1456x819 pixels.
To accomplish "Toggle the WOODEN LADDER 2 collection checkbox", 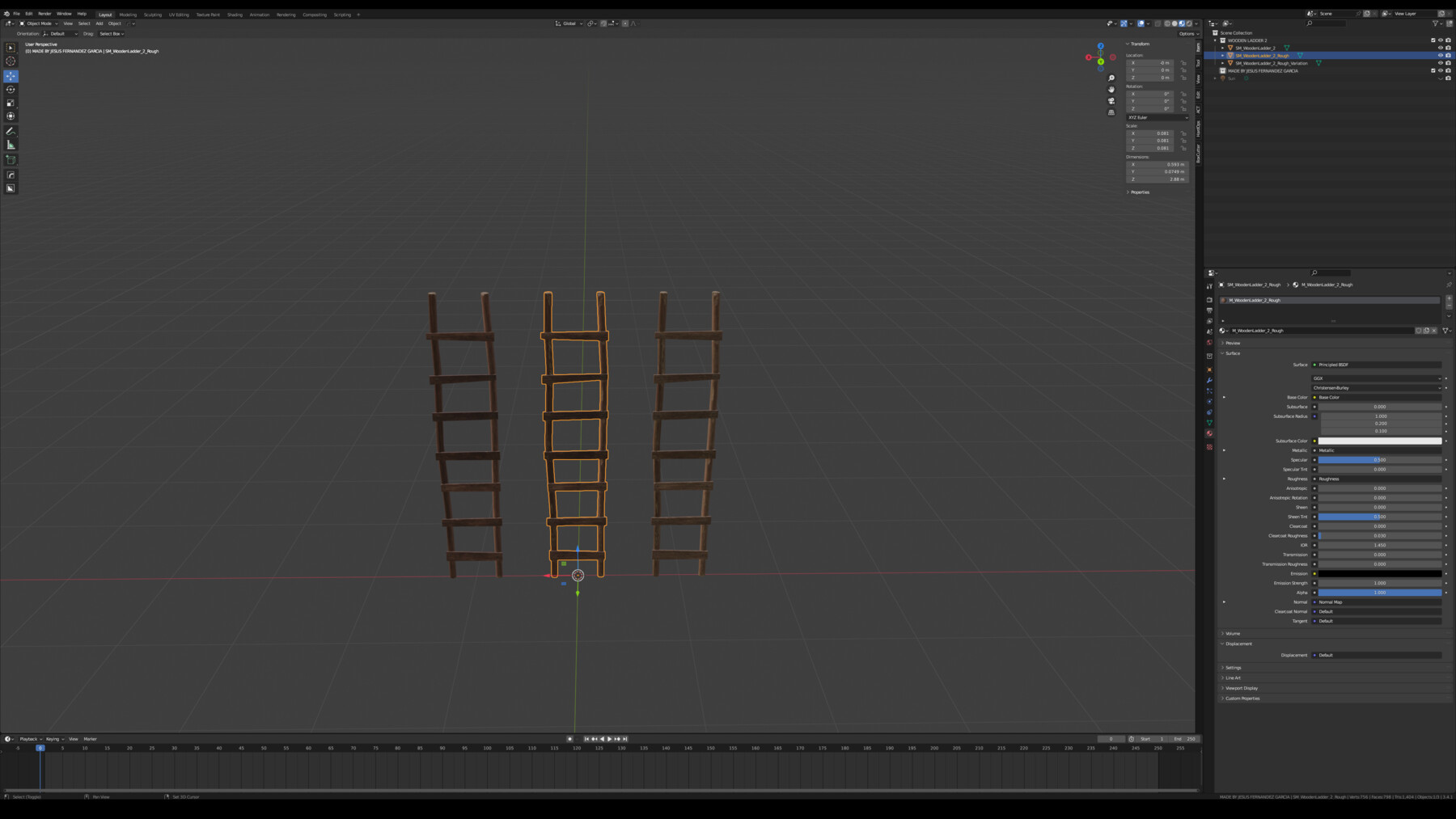I will point(1433,40).
